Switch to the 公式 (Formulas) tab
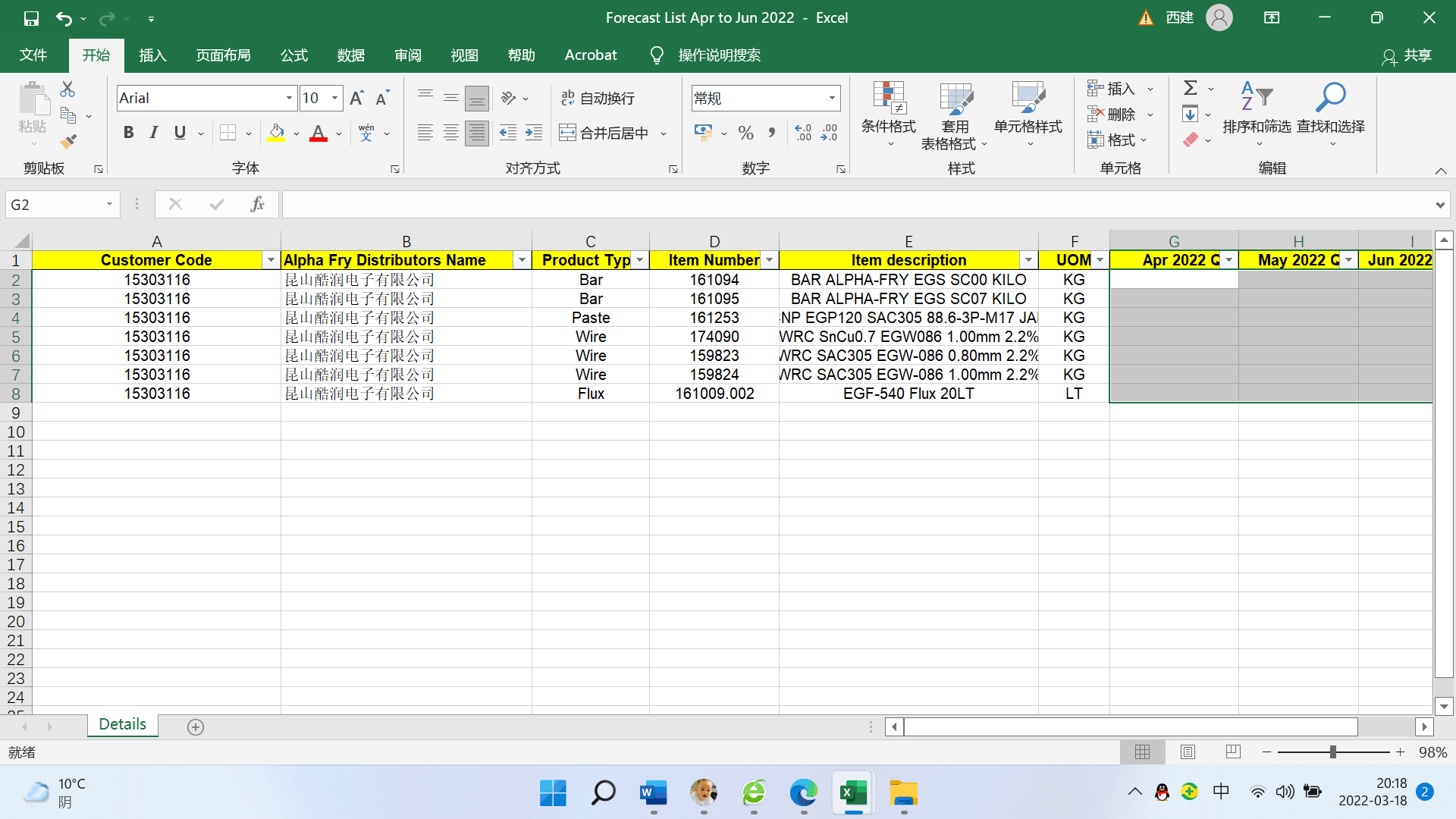 (x=293, y=55)
